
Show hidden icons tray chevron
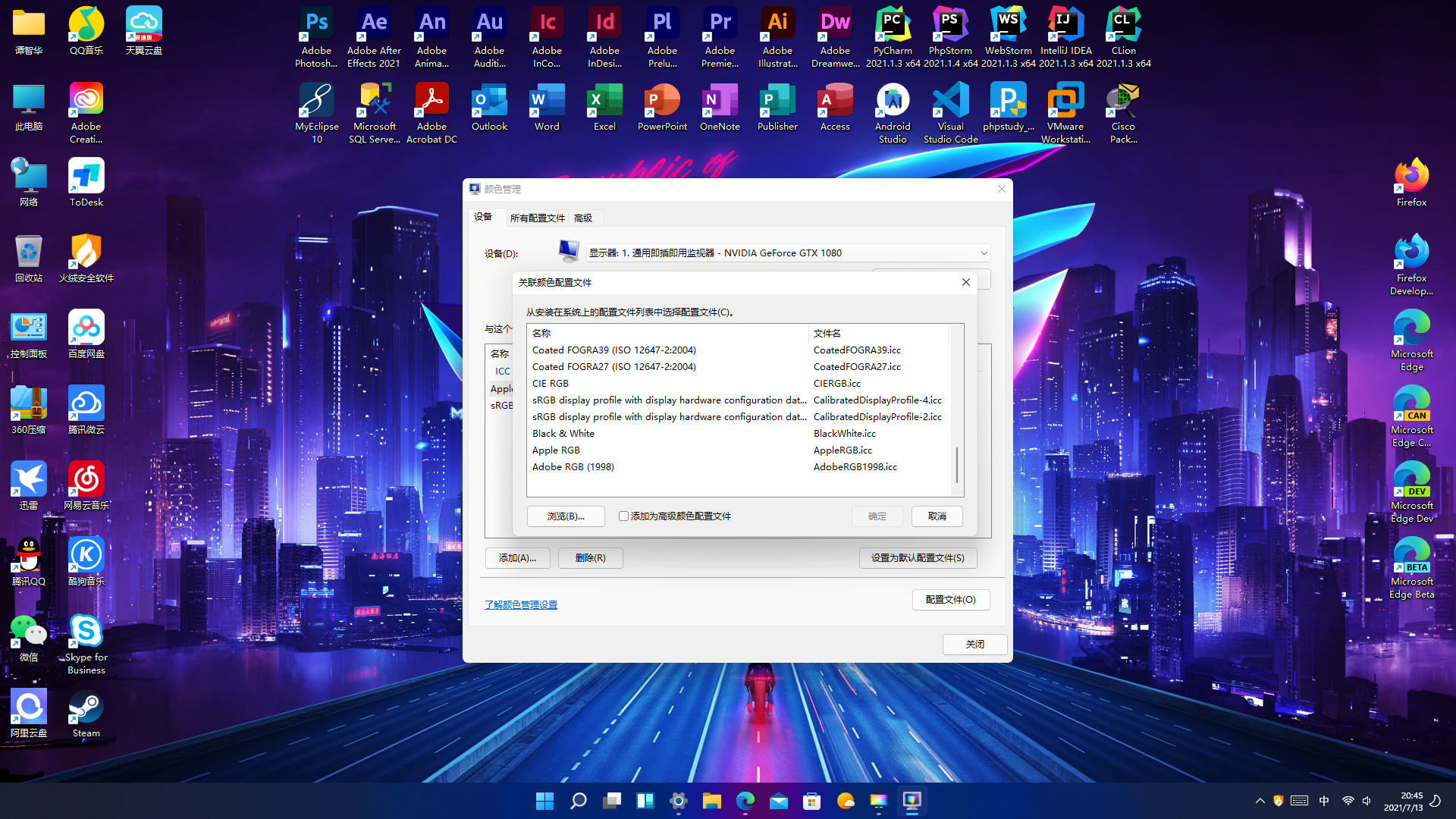1260,801
